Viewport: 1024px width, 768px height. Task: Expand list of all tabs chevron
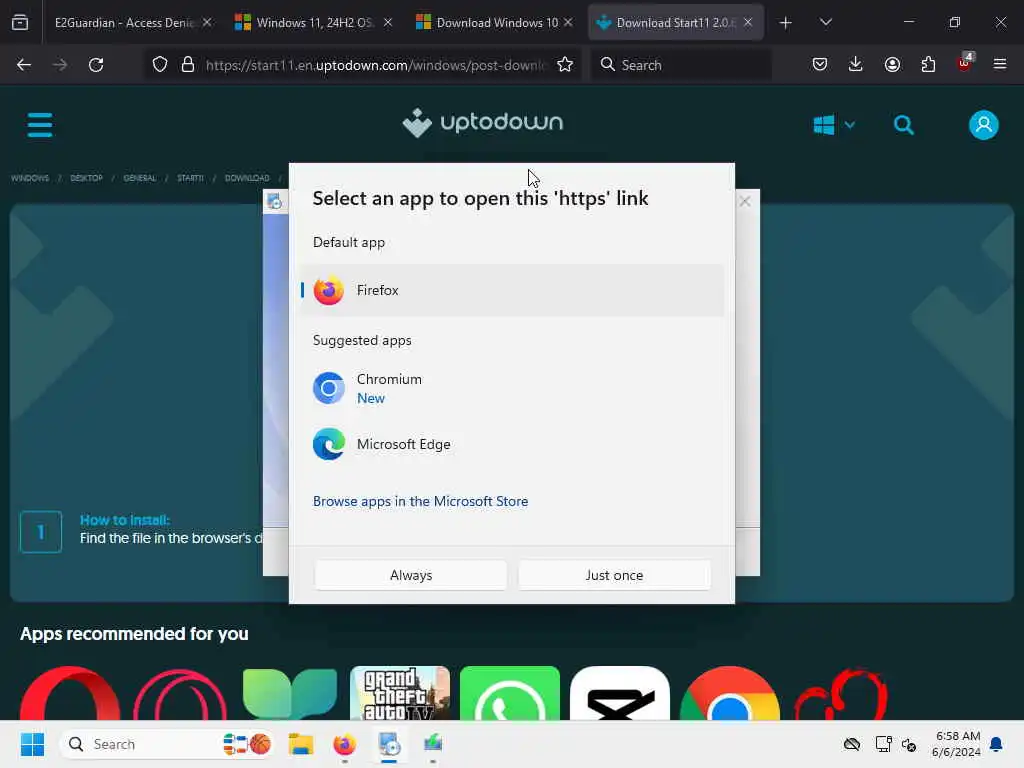(x=825, y=22)
